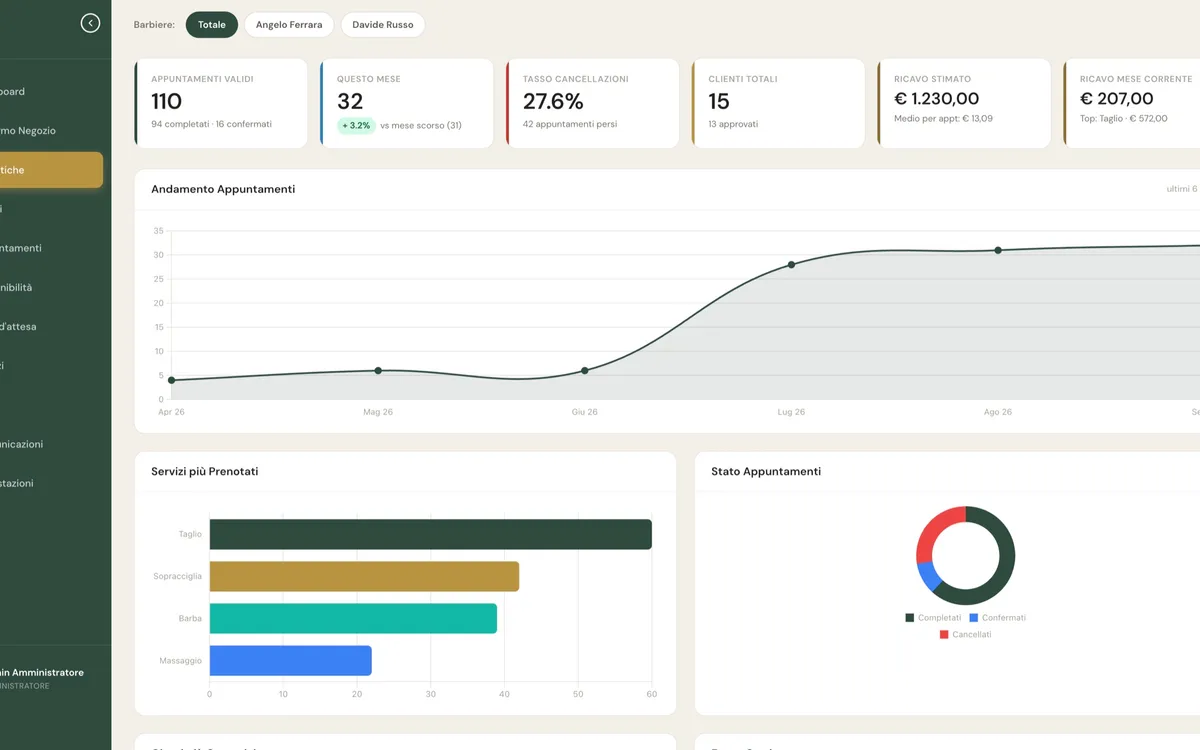Click the Ago 26 data point

(998, 250)
